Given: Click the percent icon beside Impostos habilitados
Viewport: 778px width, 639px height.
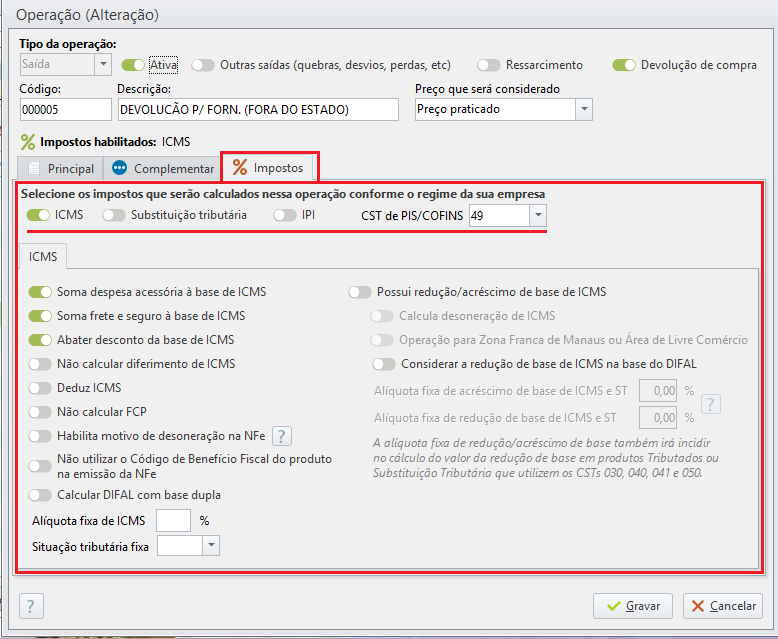Looking at the screenshot, I should click(28, 142).
